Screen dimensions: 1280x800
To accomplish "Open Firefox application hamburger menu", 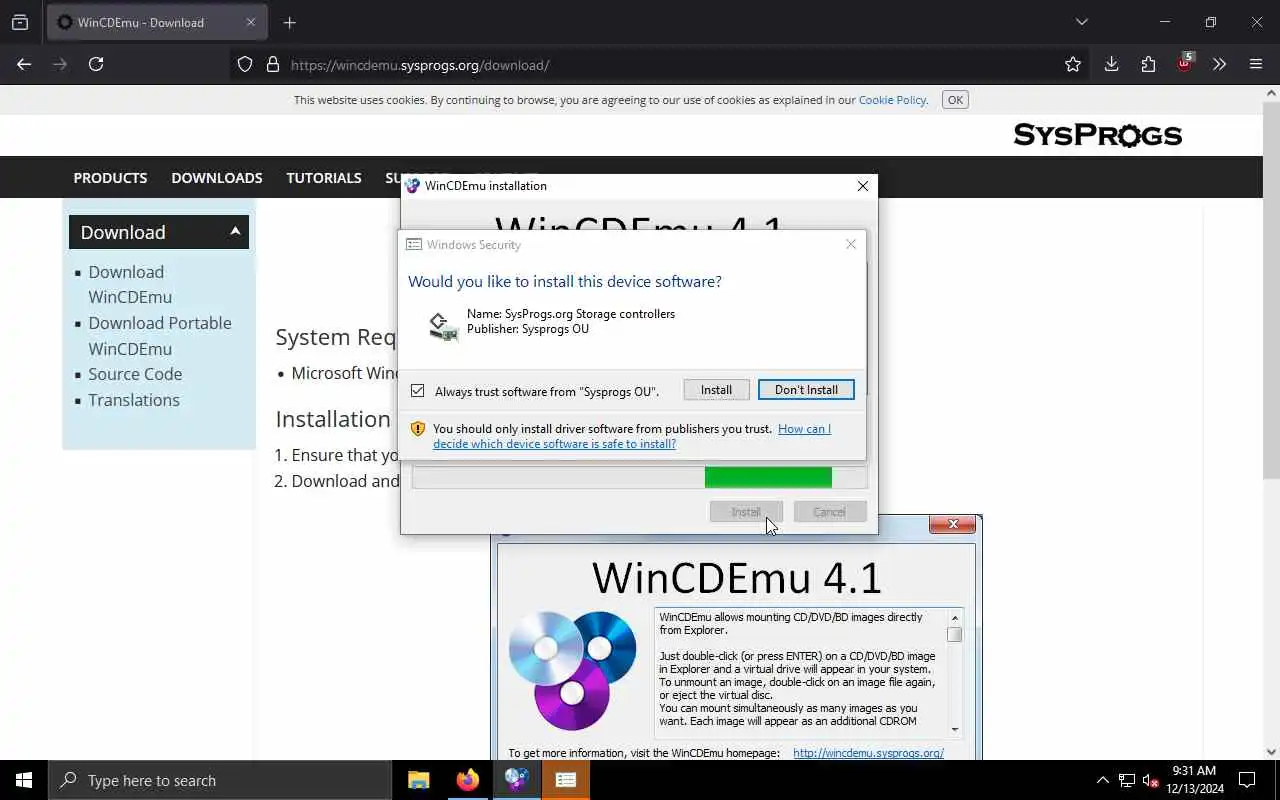I will (x=1256, y=64).
